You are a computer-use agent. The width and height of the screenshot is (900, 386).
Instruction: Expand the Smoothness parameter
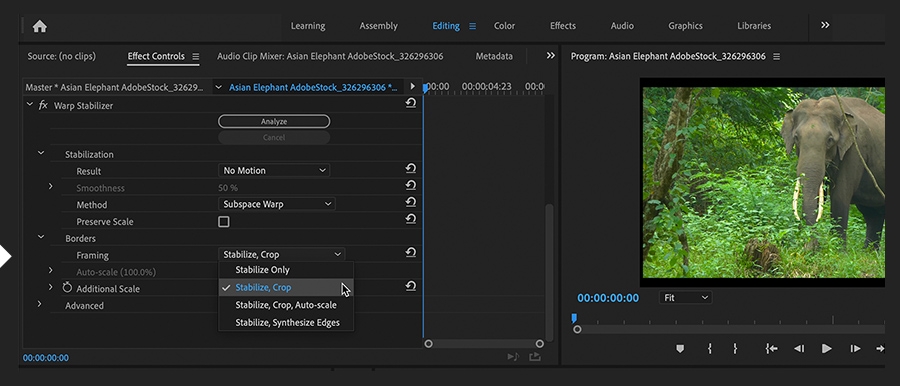click(51, 186)
